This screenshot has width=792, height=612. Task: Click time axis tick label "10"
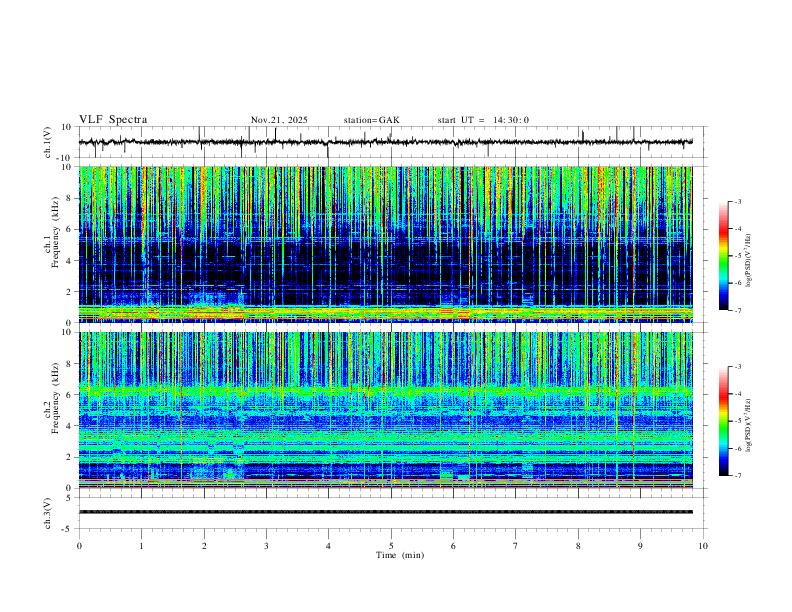pos(703,546)
